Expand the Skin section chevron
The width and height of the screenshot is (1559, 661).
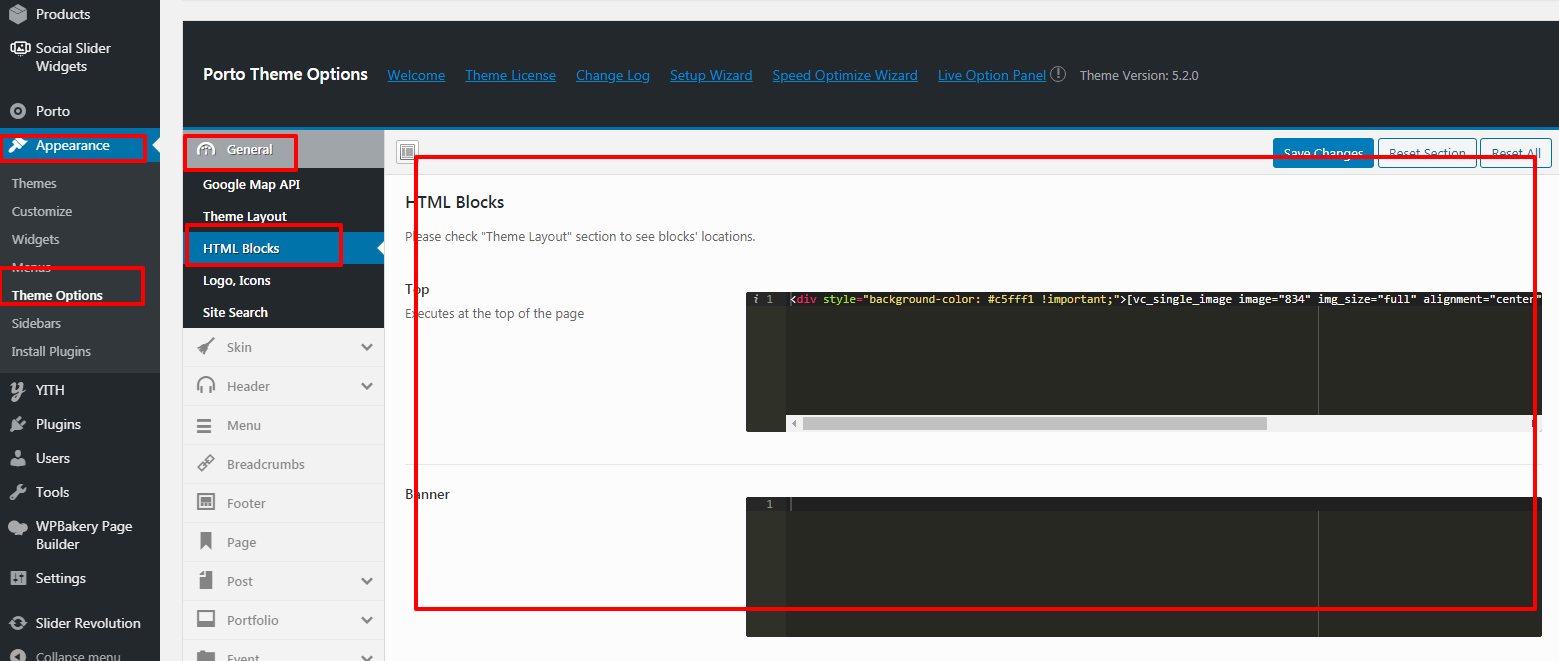367,347
